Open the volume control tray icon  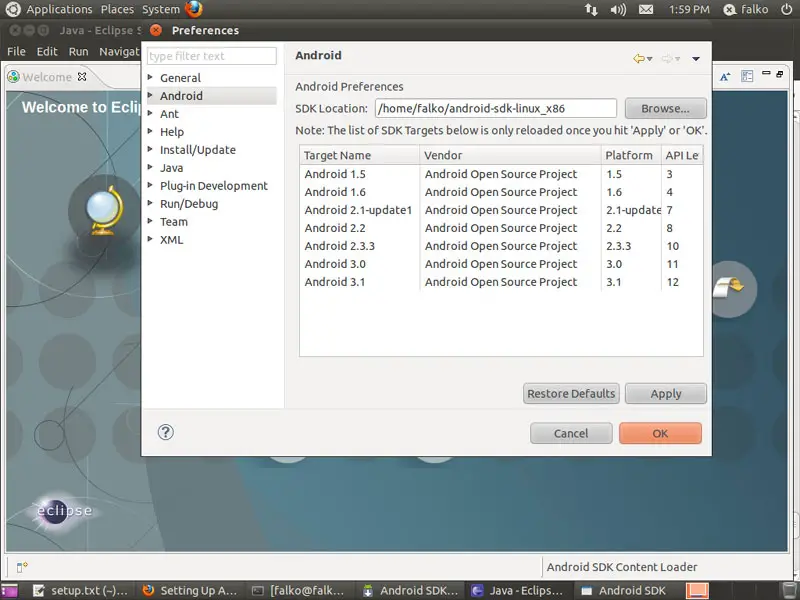pyautogui.click(x=618, y=9)
